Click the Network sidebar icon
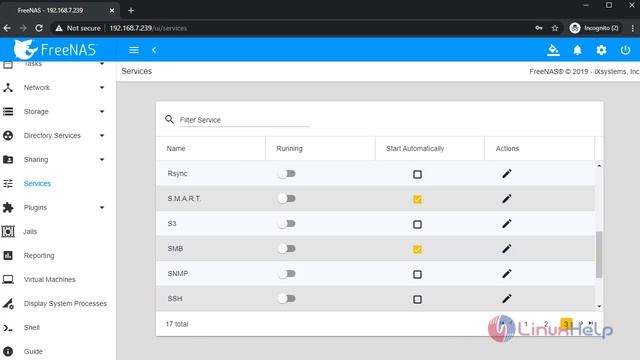640x360 pixels. (x=8, y=87)
